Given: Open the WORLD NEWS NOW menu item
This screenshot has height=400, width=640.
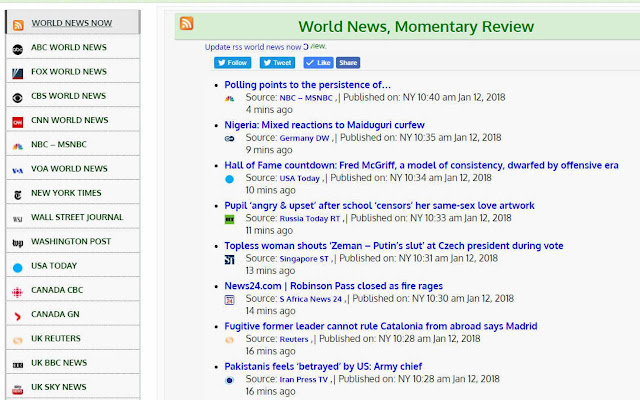Looking at the screenshot, I should click(72, 23).
